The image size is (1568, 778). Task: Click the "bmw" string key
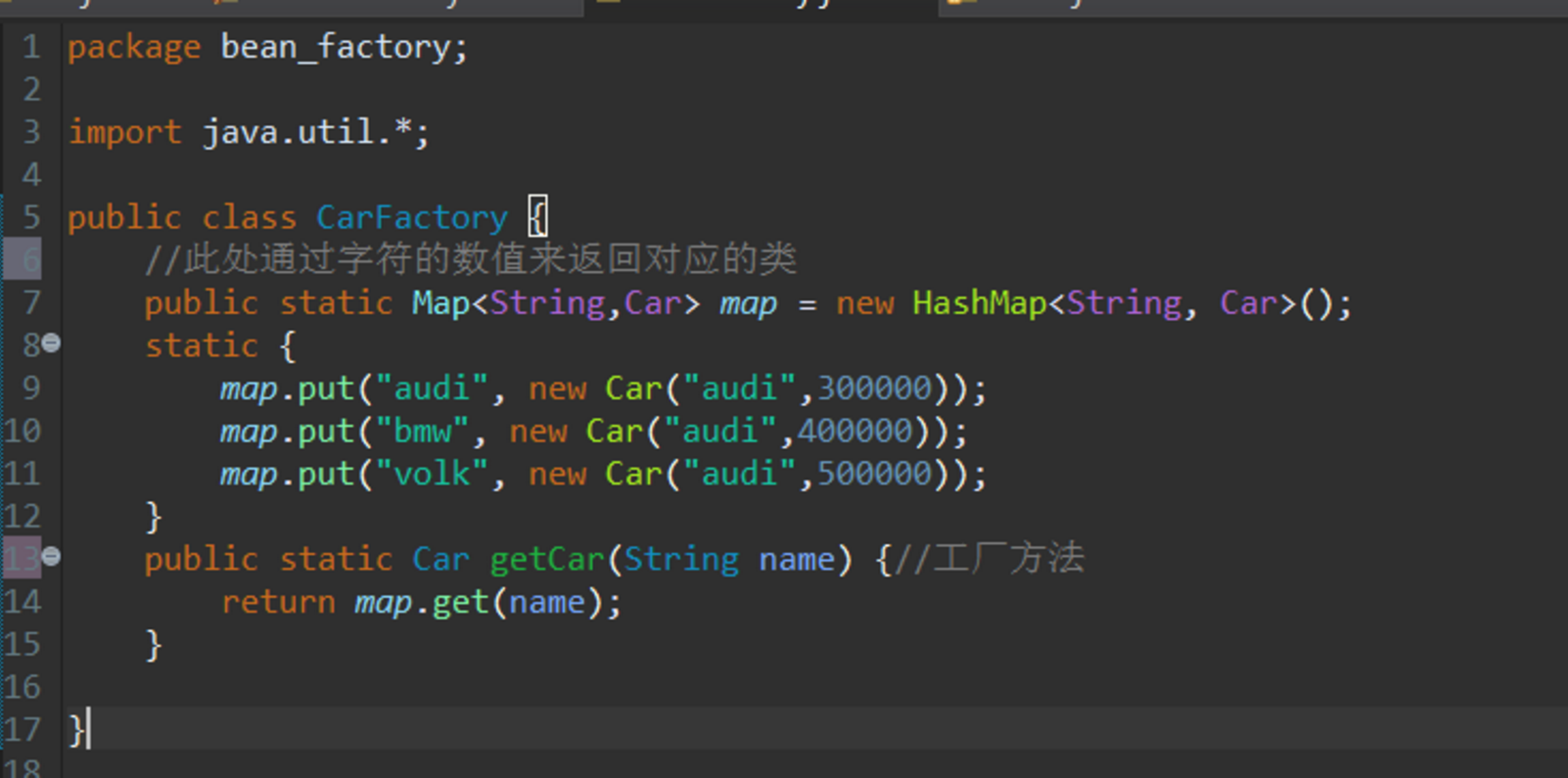click(x=422, y=432)
